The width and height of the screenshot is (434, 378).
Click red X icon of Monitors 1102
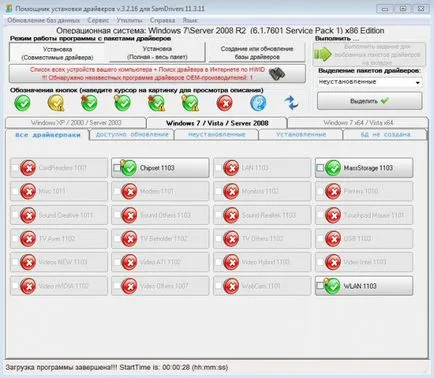[231, 191]
